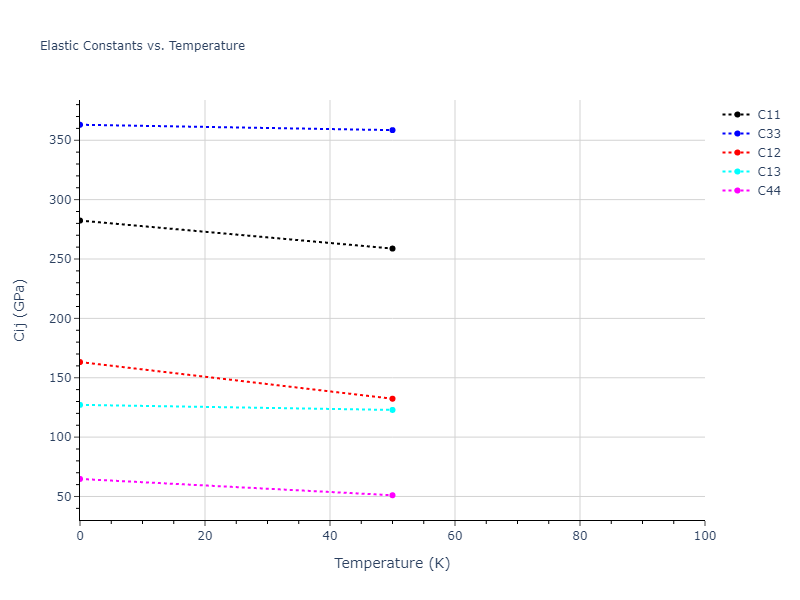Viewport: 800px width, 600px height.
Task: Select the cyan C13 point at 50 K
Action: (x=392, y=410)
